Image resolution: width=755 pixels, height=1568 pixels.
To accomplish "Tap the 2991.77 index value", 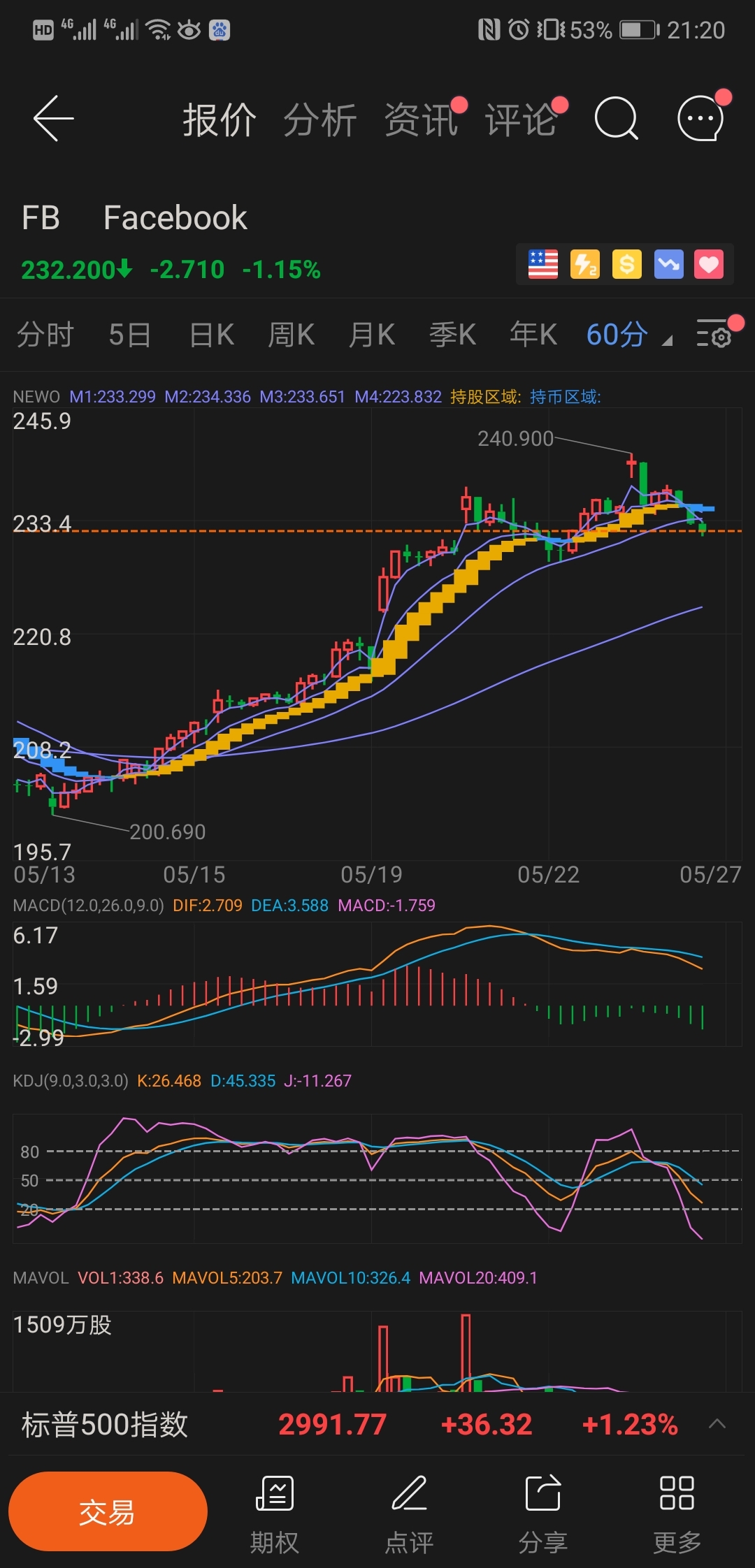I will click(x=333, y=1424).
